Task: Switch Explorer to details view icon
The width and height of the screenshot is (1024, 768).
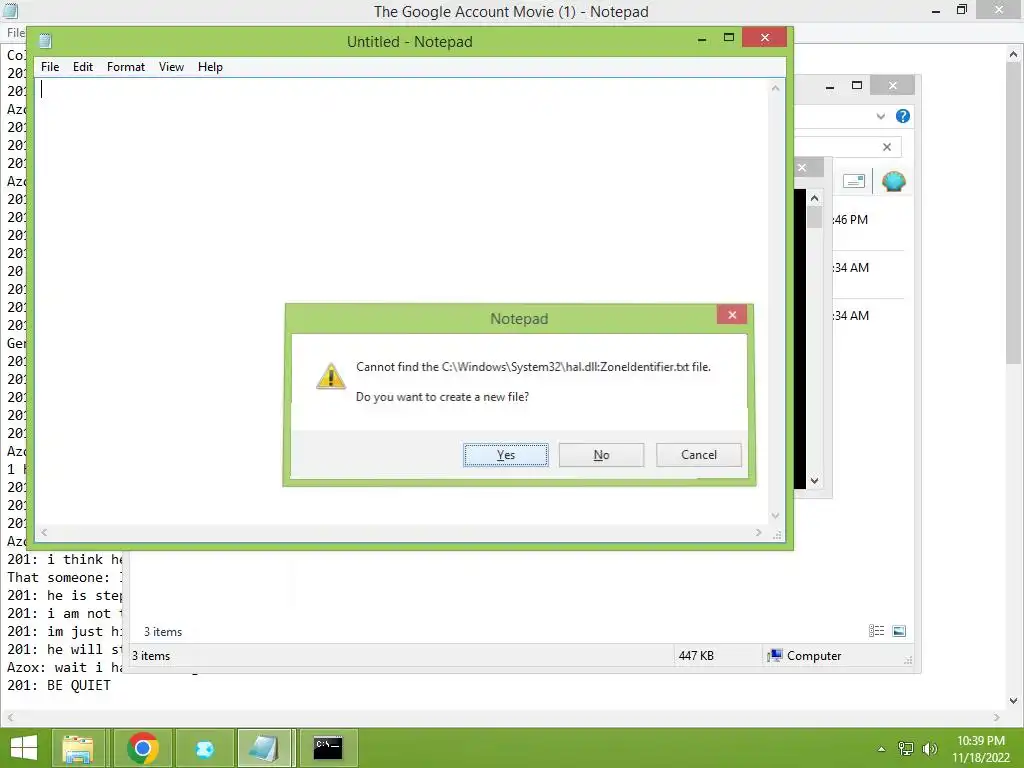Action: click(876, 631)
